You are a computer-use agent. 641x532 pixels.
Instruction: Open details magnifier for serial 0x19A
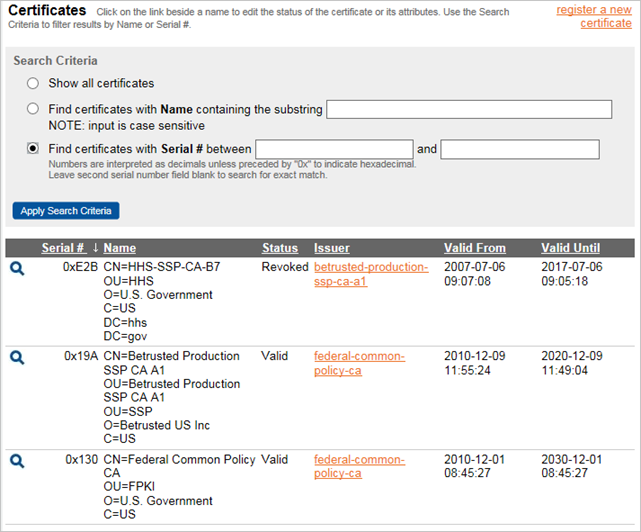pyautogui.click(x=17, y=357)
